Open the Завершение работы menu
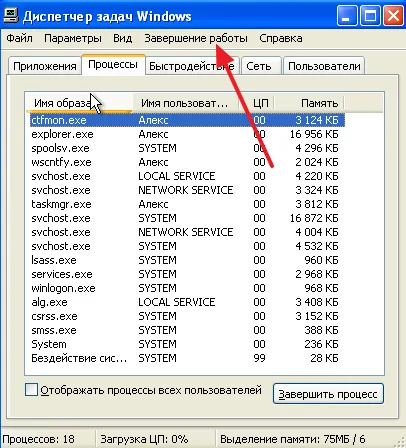The height and width of the screenshot is (448, 406). point(196,38)
